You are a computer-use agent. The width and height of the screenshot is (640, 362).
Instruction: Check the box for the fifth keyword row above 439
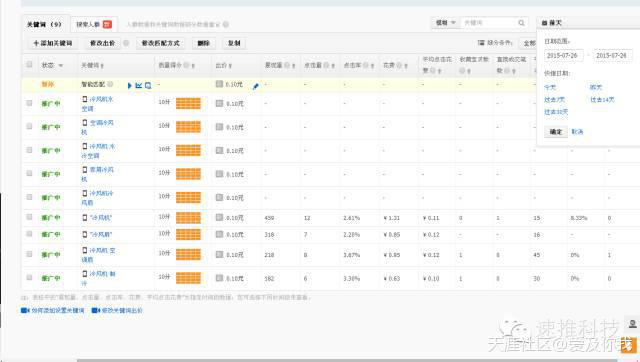click(29, 197)
